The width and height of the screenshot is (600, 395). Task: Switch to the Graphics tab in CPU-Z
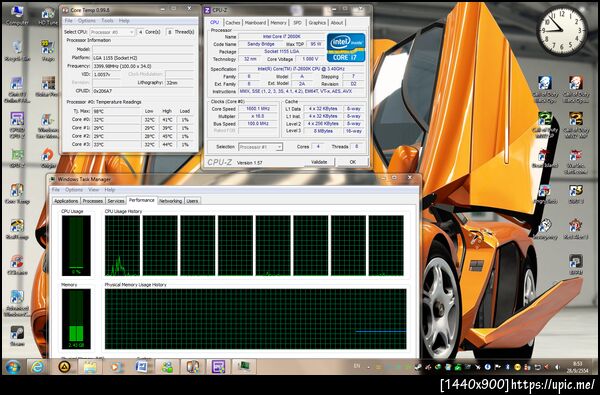coord(317,23)
